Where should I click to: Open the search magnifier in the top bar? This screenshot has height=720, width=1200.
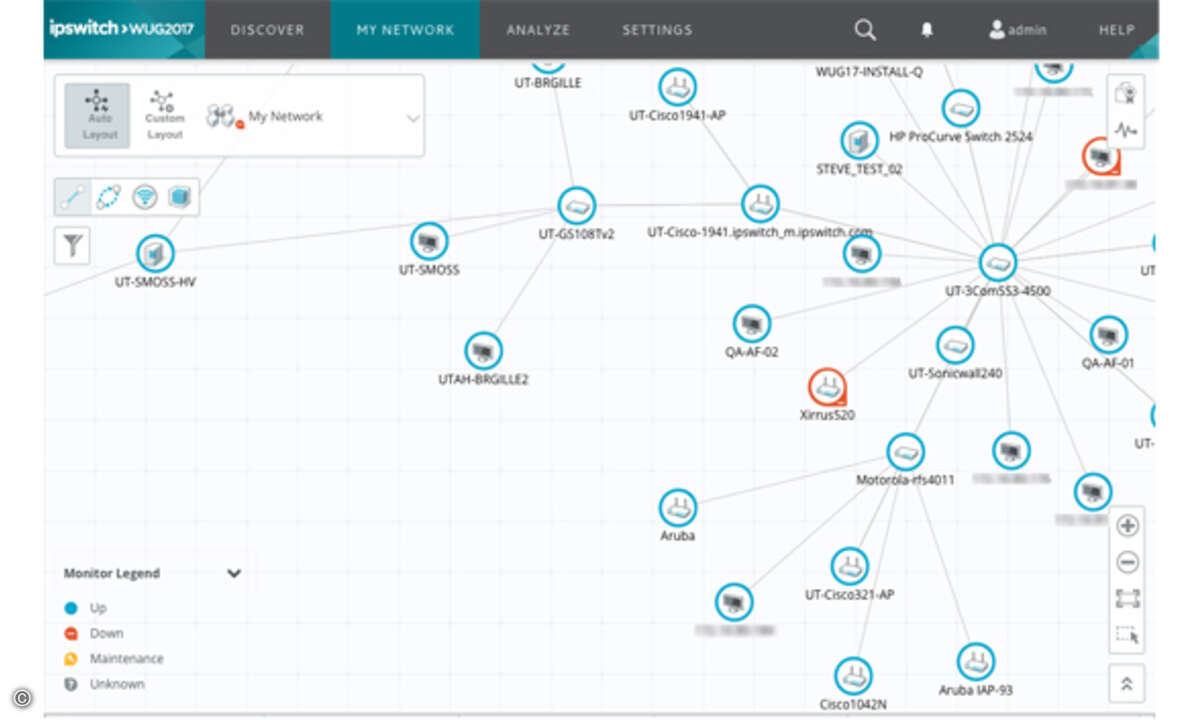coord(865,30)
